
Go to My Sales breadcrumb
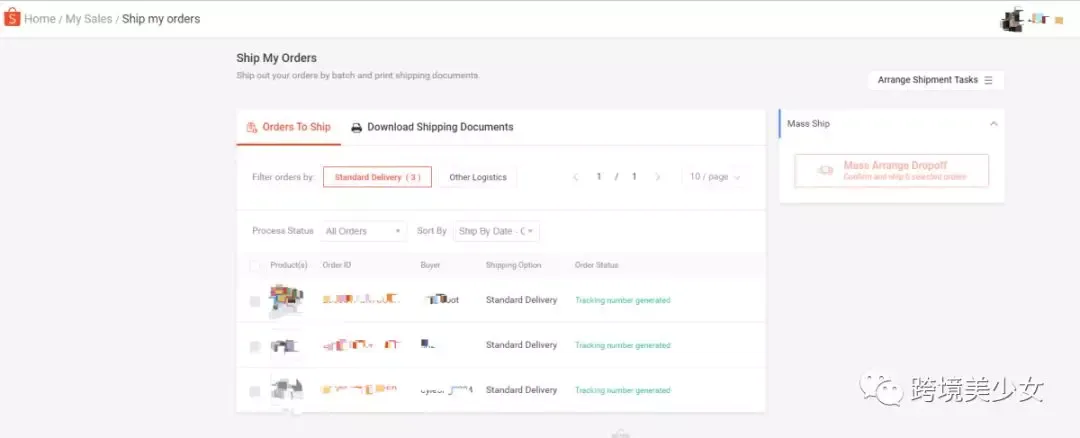tap(89, 19)
